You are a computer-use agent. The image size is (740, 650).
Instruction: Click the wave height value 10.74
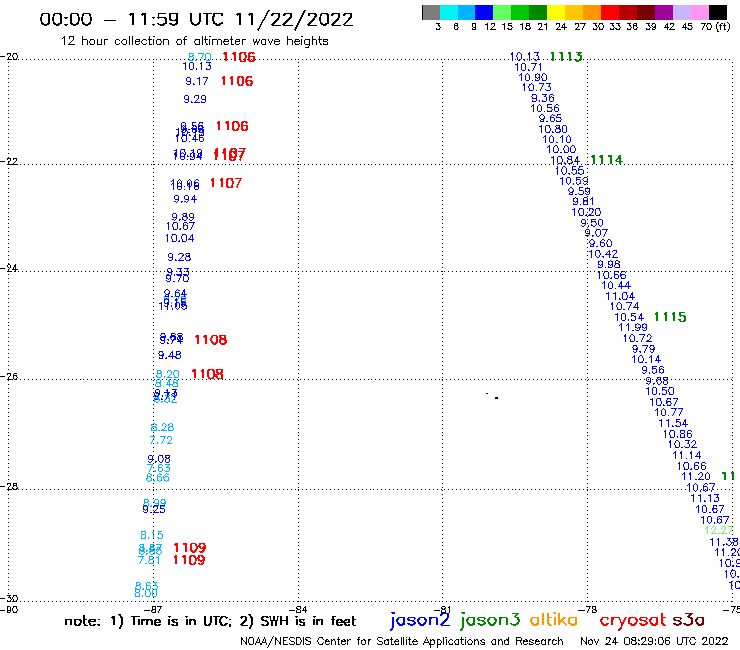[624, 306]
